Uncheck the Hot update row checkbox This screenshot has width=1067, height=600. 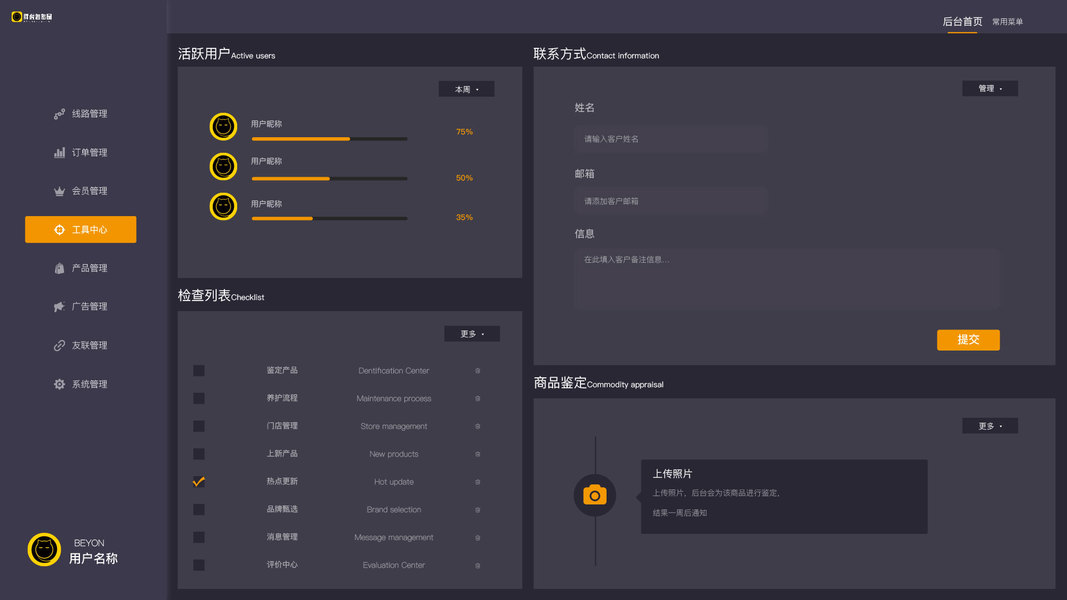click(199, 482)
